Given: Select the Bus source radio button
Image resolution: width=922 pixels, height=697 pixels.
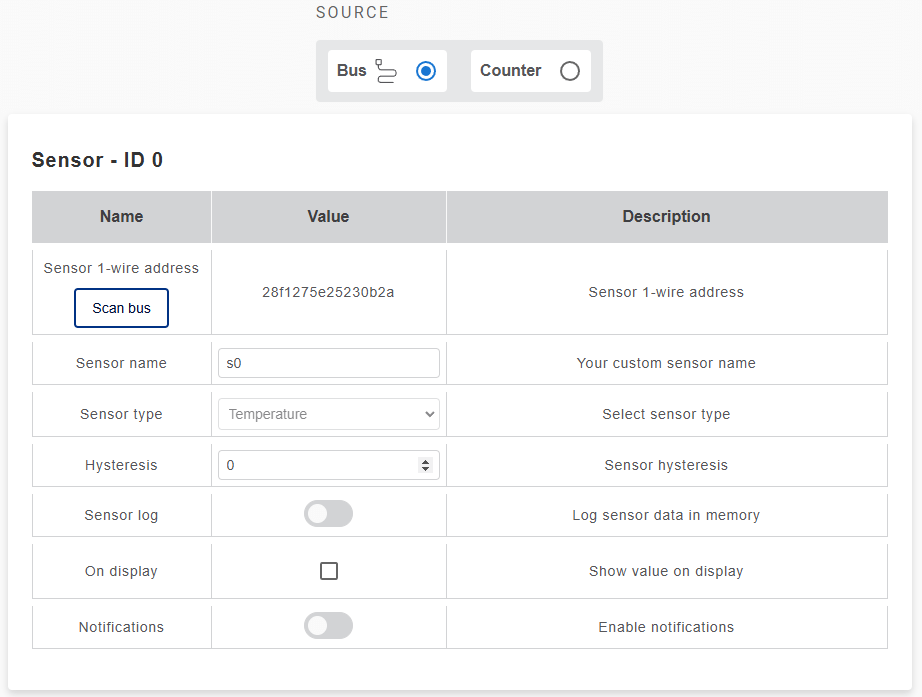Looking at the screenshot, I should pos(426,71).
